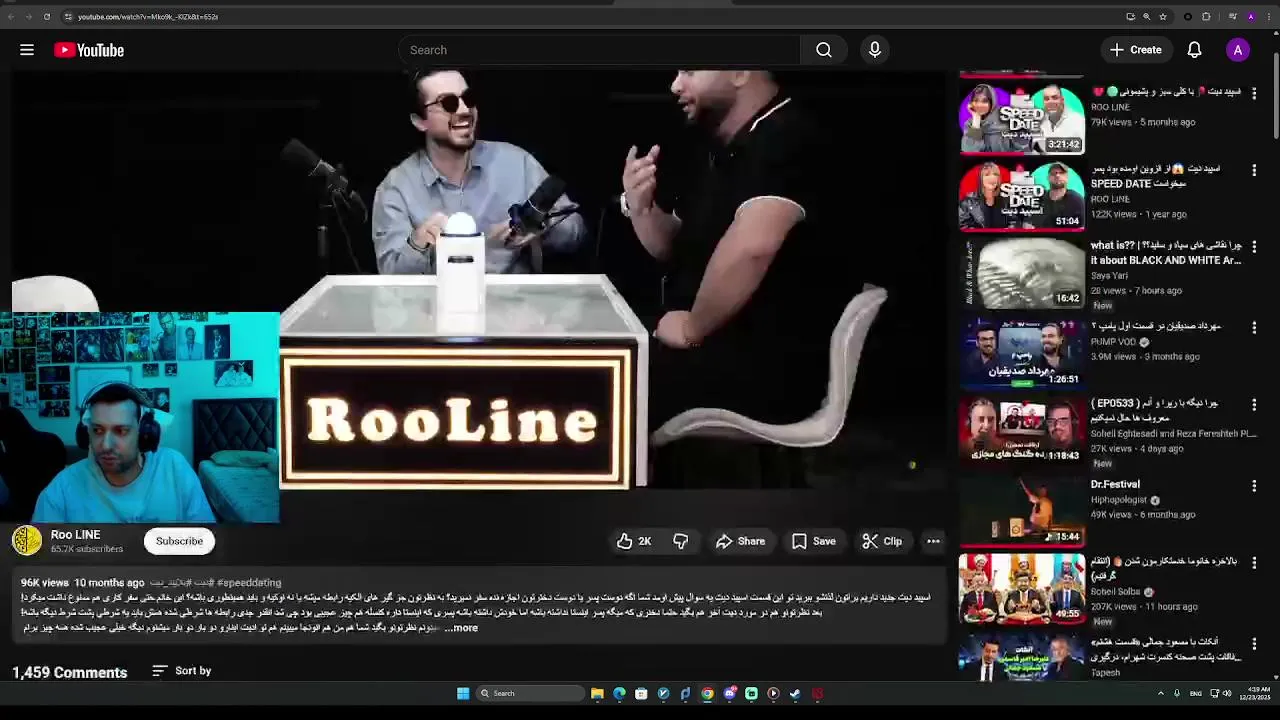Go back in the browser
Viewport: 1280px width, 720px height.
coord(11,16)
